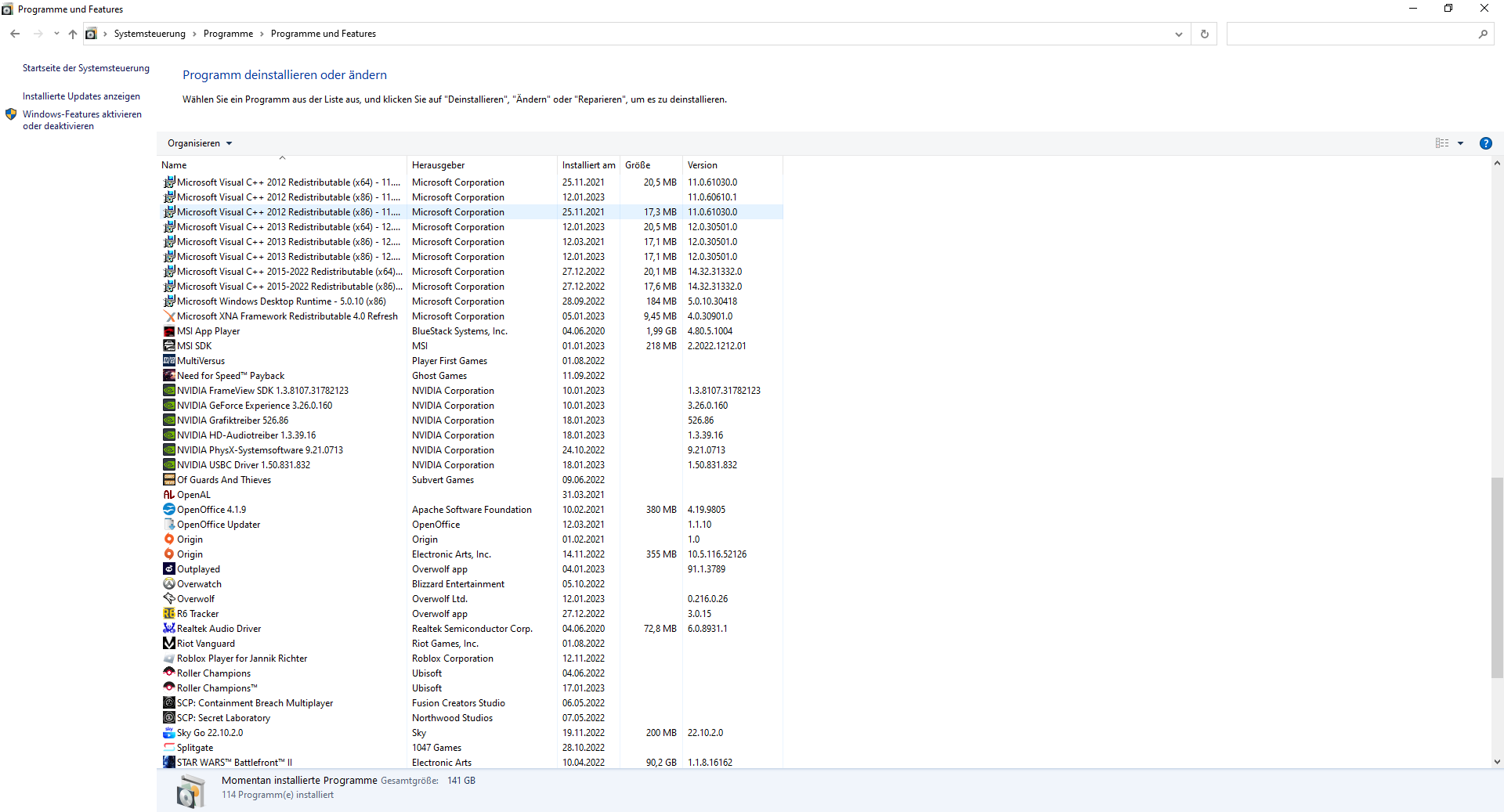Click the MSI App Player icon
The height and width of the screenshot is (812, 1504).
[168, 331]
